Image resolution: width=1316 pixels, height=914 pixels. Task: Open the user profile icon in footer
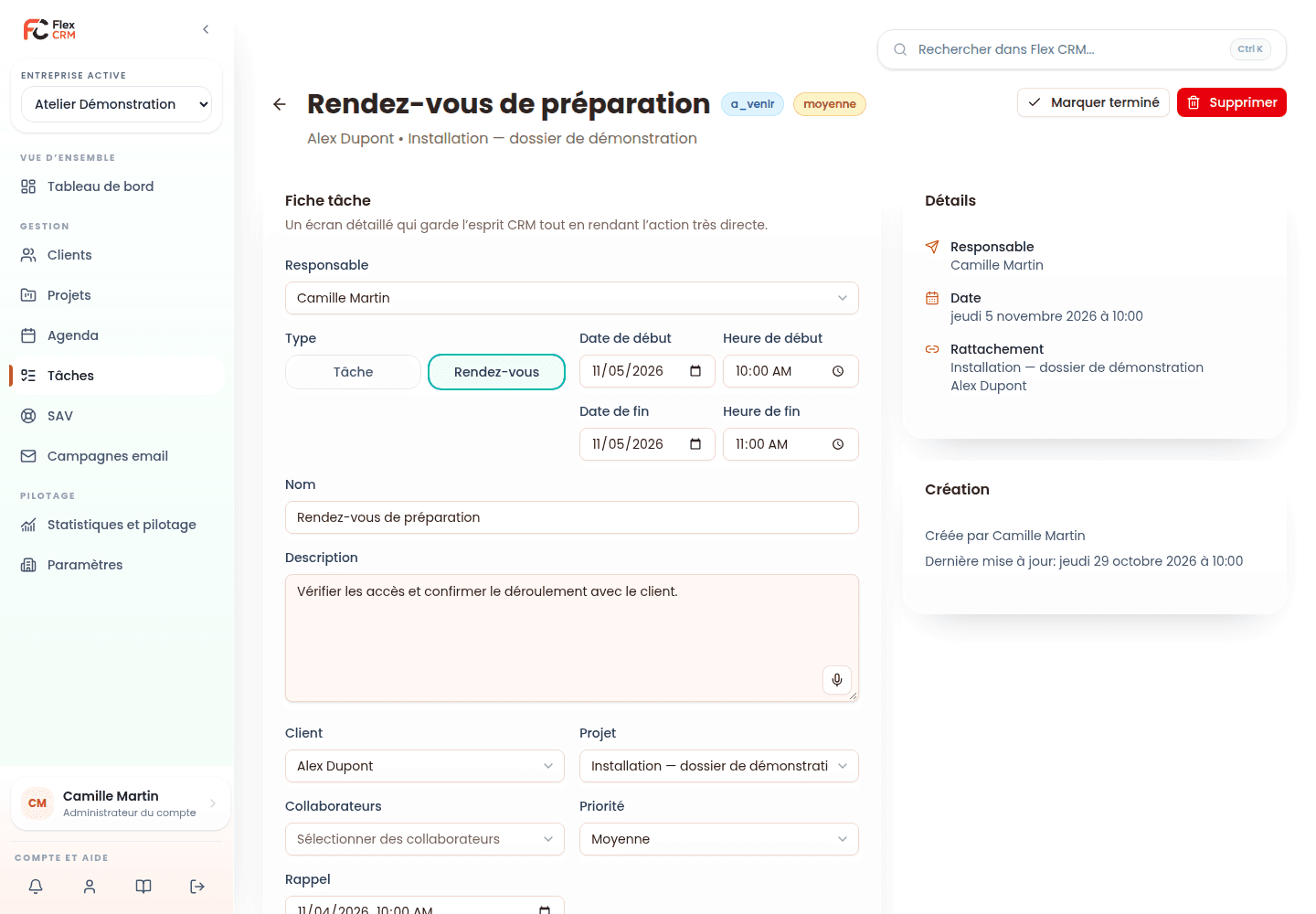point(90,887)
